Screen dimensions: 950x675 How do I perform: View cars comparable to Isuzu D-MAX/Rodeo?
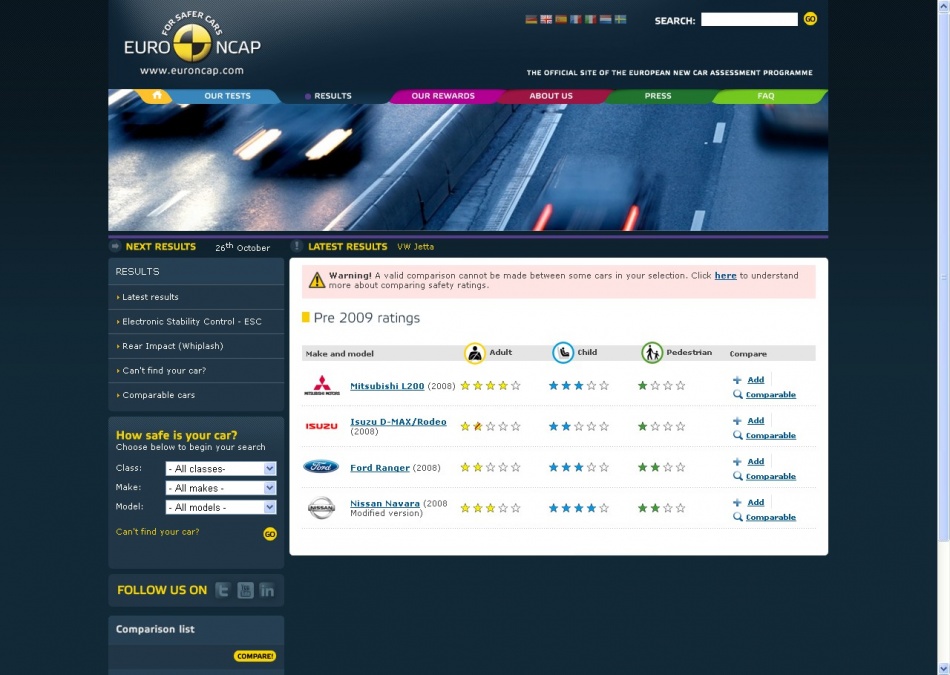coord(771,436)
